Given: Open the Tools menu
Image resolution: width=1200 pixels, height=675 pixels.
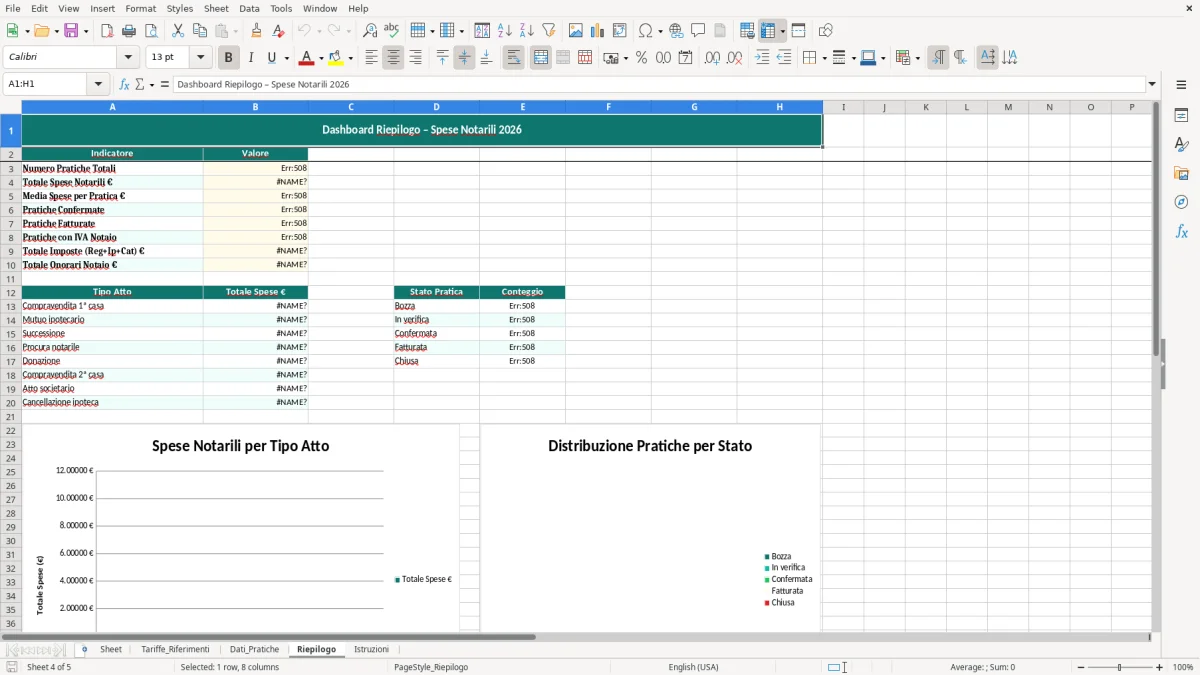Looking at the screenshot, I should click(281, 8).
